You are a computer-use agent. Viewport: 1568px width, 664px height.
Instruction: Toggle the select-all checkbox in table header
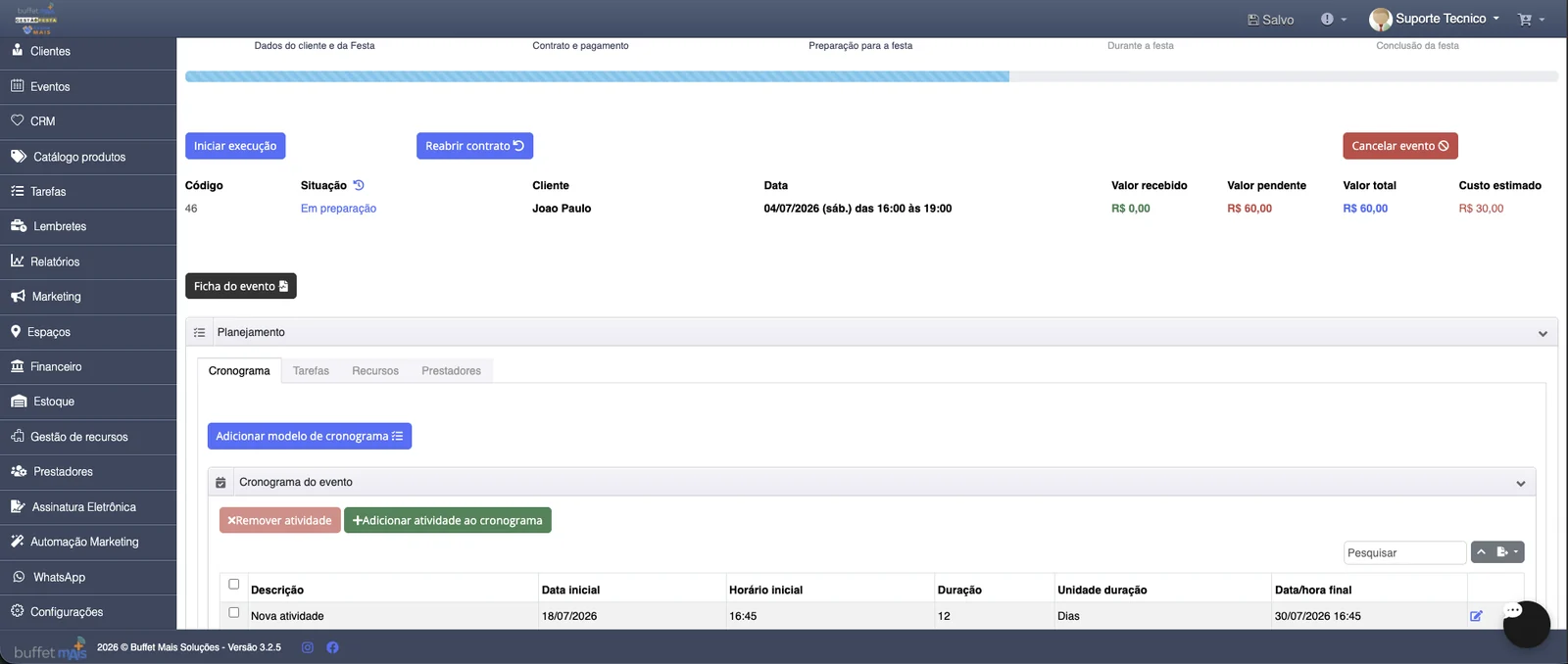[233, 585]
